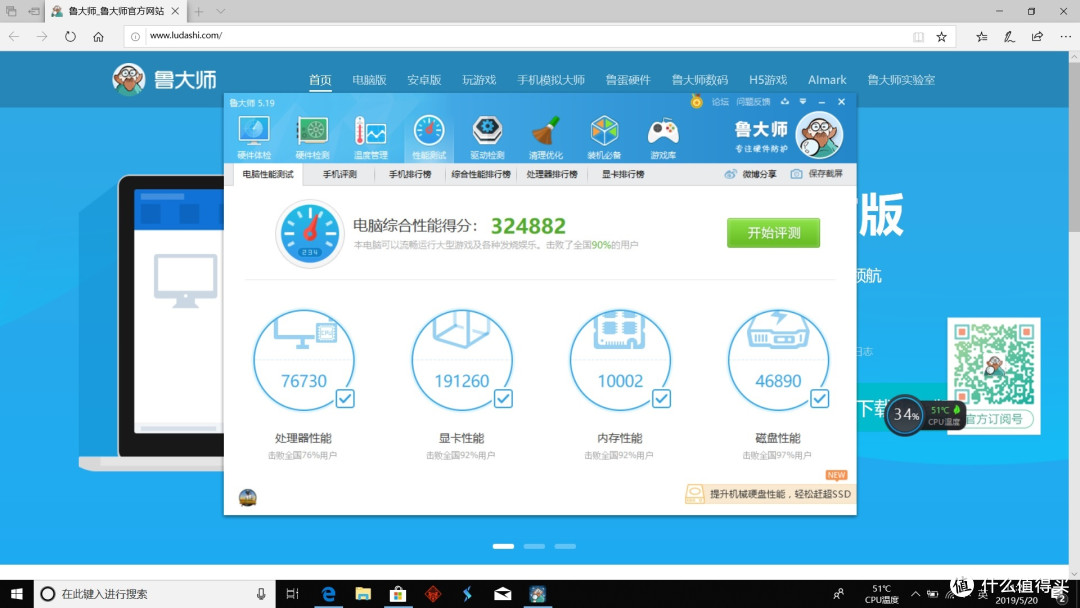Viewport: 1080px width, 608px height.
Task: Click browser share icon
Action: 1037,36
